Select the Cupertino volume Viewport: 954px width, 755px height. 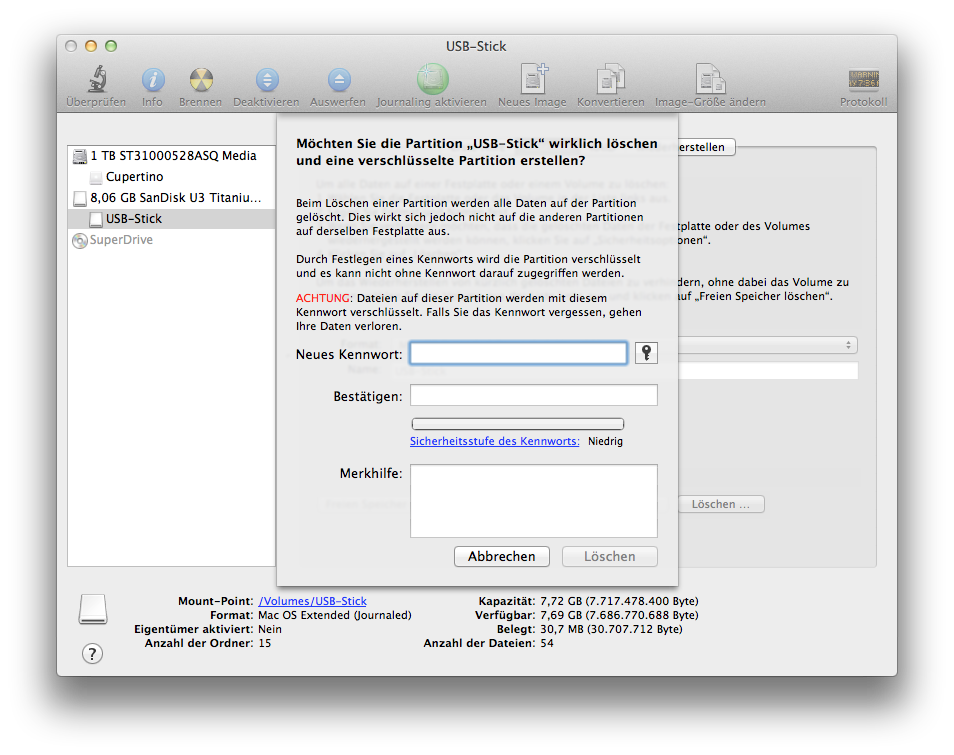172,176
